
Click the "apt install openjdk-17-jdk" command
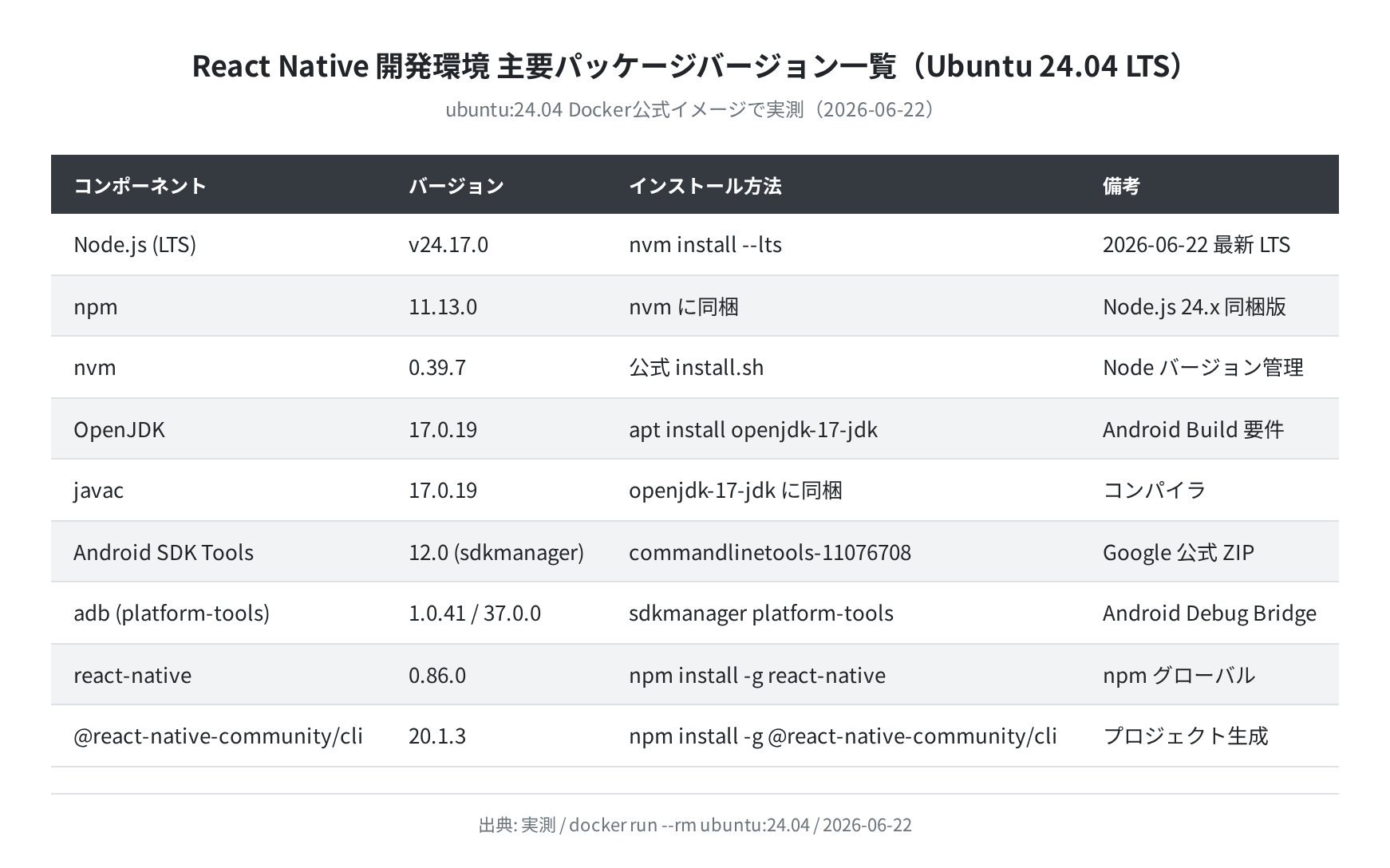(753, 430)
